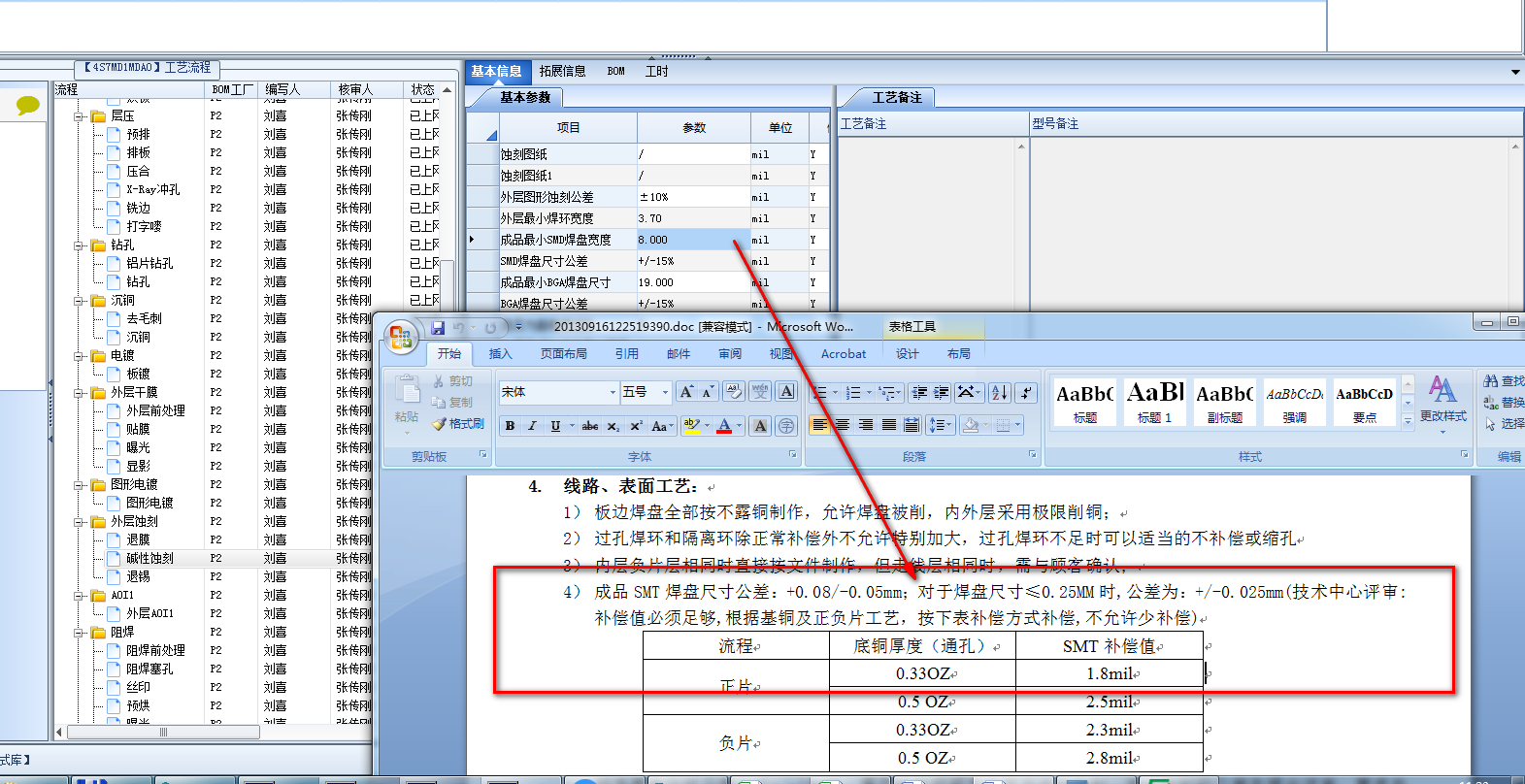Click the Word Office button

(x=400, y=338)
